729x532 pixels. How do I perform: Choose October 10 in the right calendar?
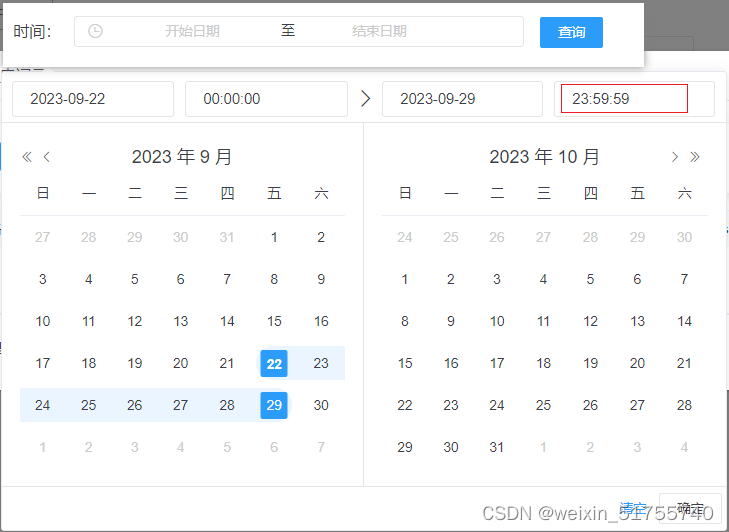(497, 321)
